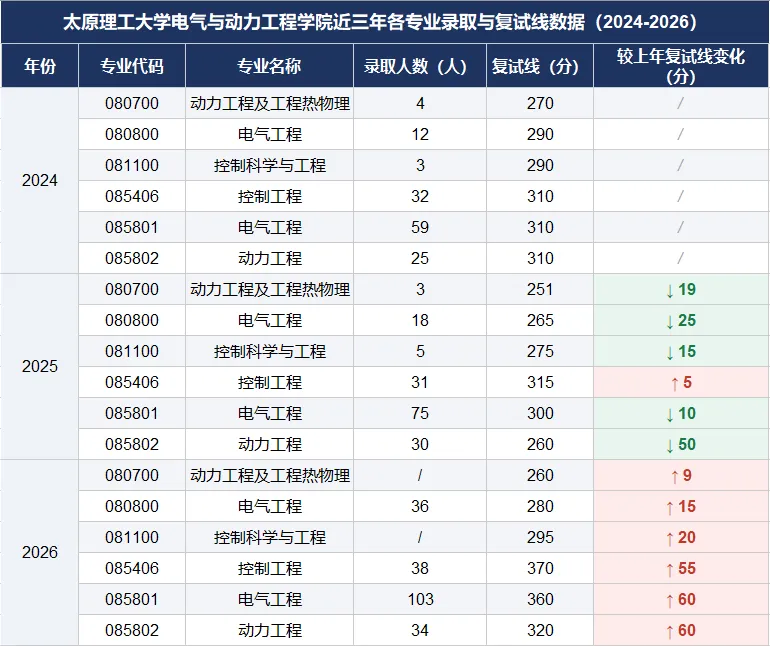Select the 2026 year cell

click(40, 553)
